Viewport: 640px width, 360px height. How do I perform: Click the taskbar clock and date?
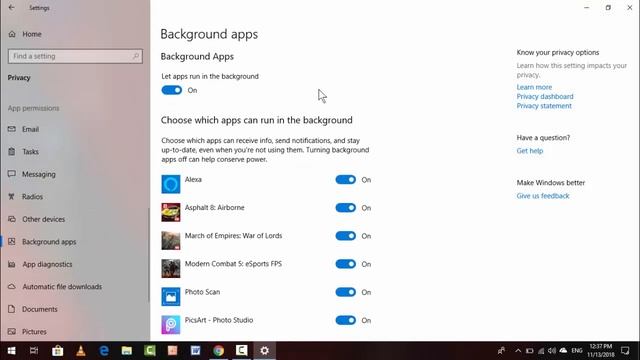[601, 351]
